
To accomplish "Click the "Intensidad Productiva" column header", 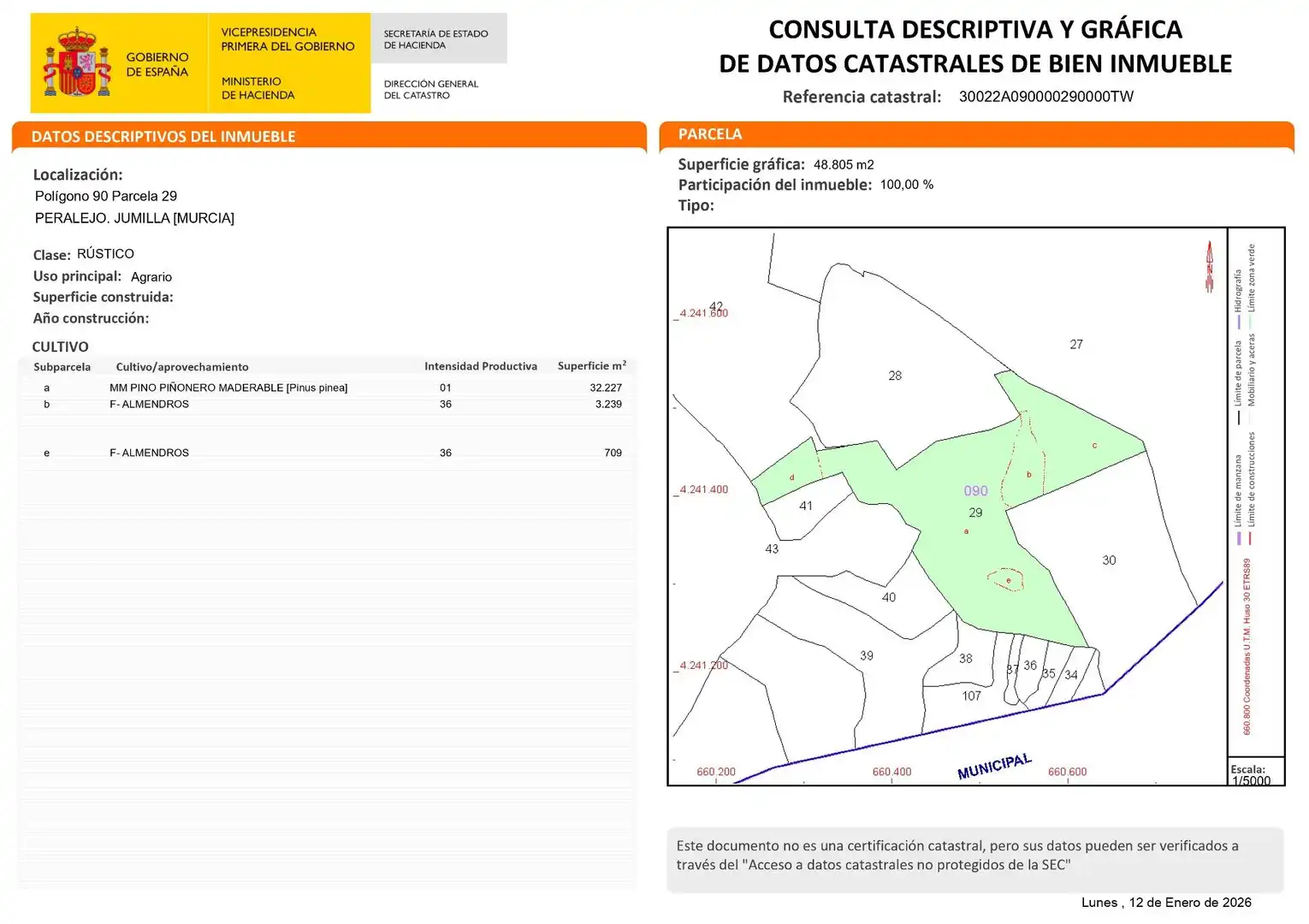I will [x=481, y=366].
